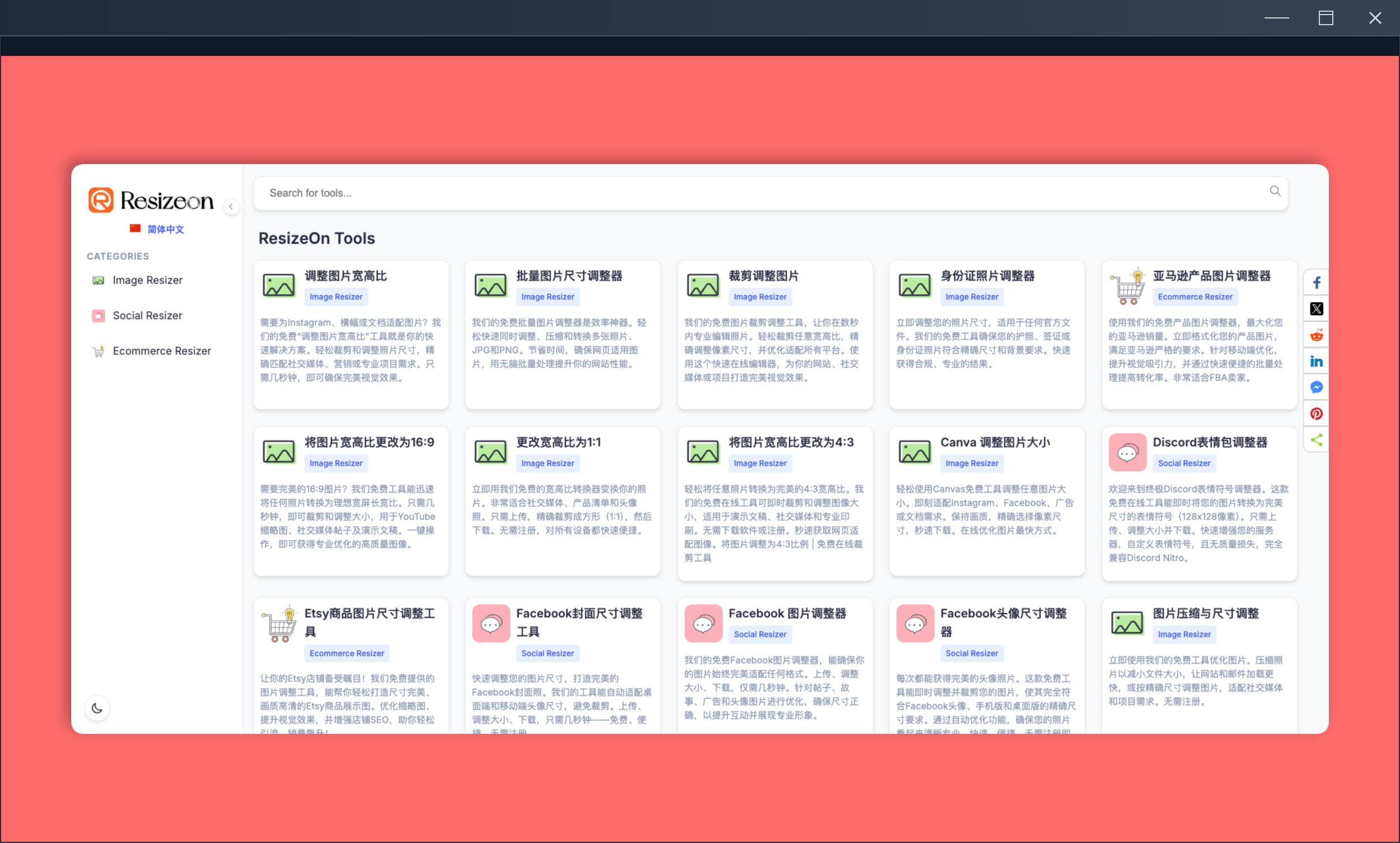Share the page via Messenger
The height and width of the screenshot is (843, 1400).
point(1317,387)
